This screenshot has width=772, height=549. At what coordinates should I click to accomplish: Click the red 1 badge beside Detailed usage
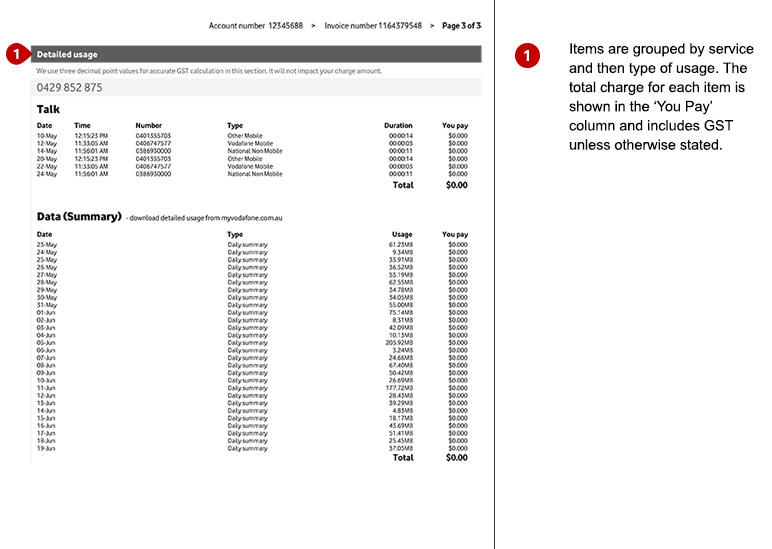[17, 55]
